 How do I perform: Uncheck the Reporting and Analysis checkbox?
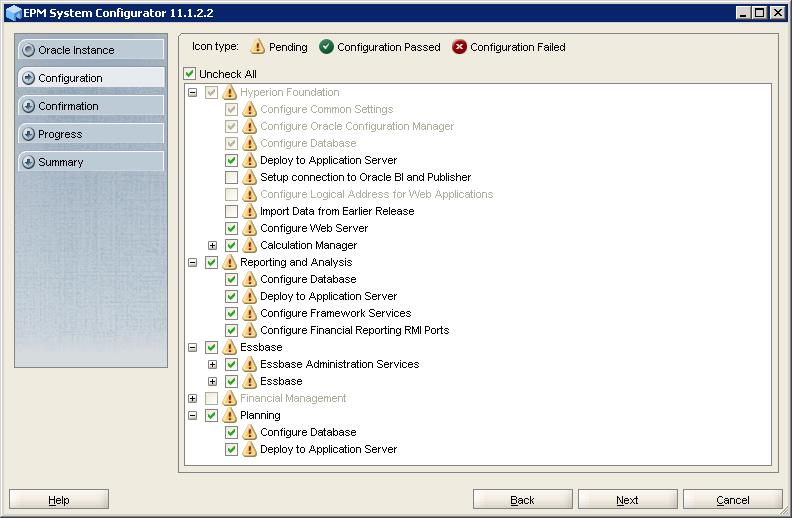pos(211,263)
